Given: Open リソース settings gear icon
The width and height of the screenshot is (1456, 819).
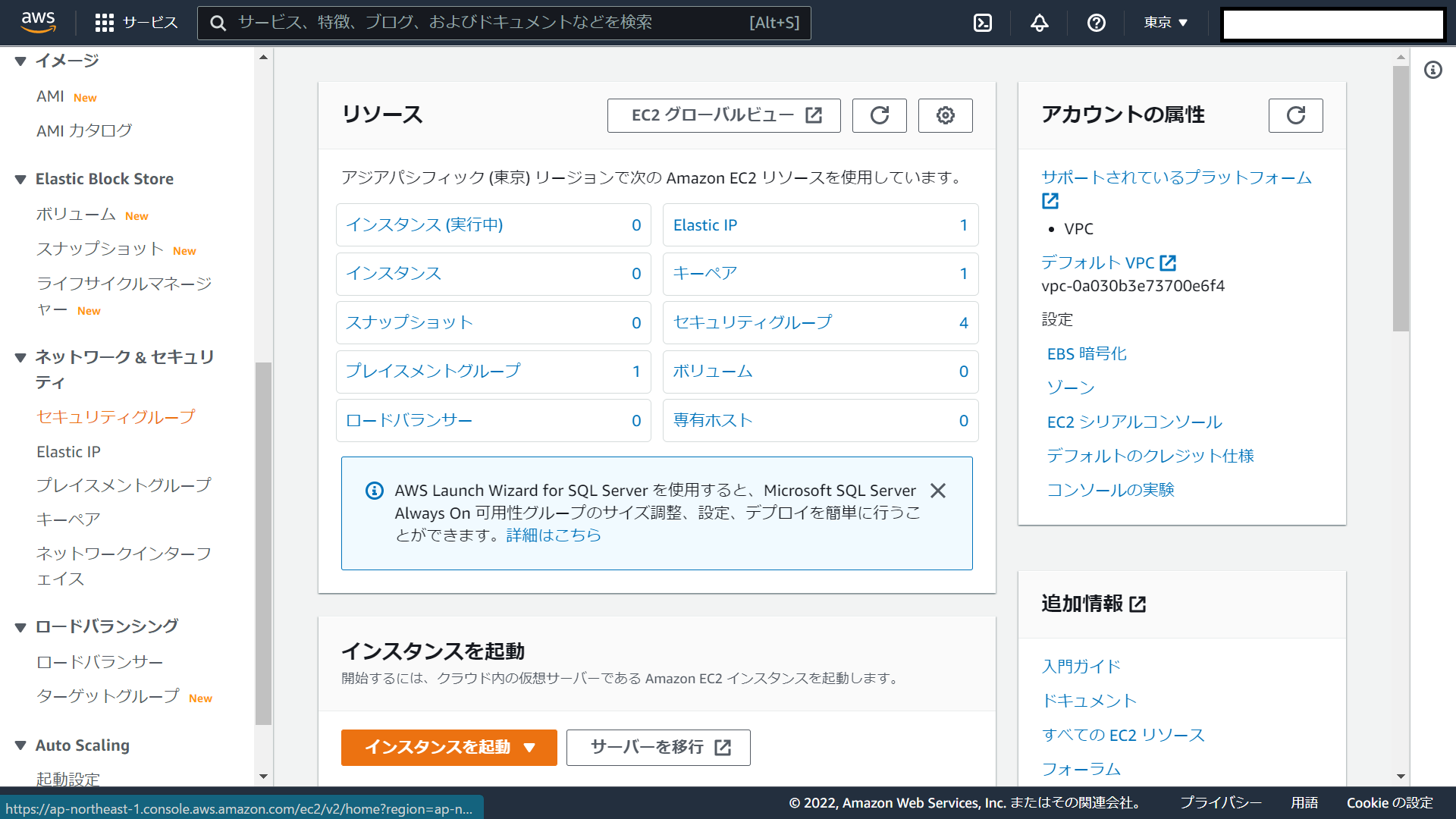Looking at the screenshot, I should coord(945,115).
